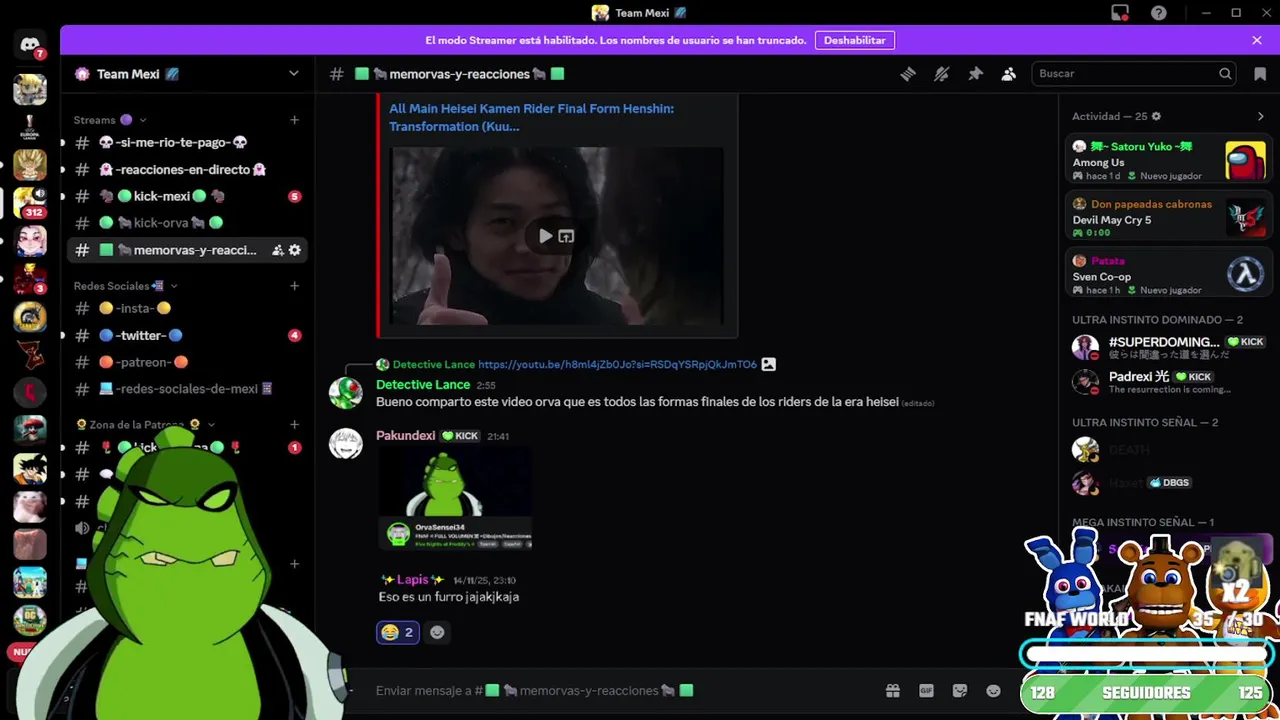
Task: Collapse the Redes Sociales category
Action: point(125,286)
